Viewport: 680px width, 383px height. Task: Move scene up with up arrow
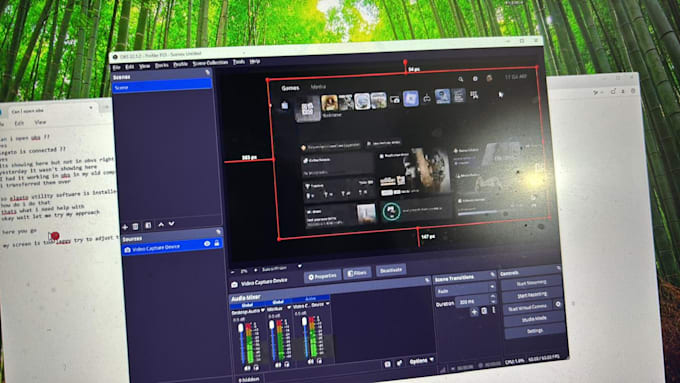point(161,225)
